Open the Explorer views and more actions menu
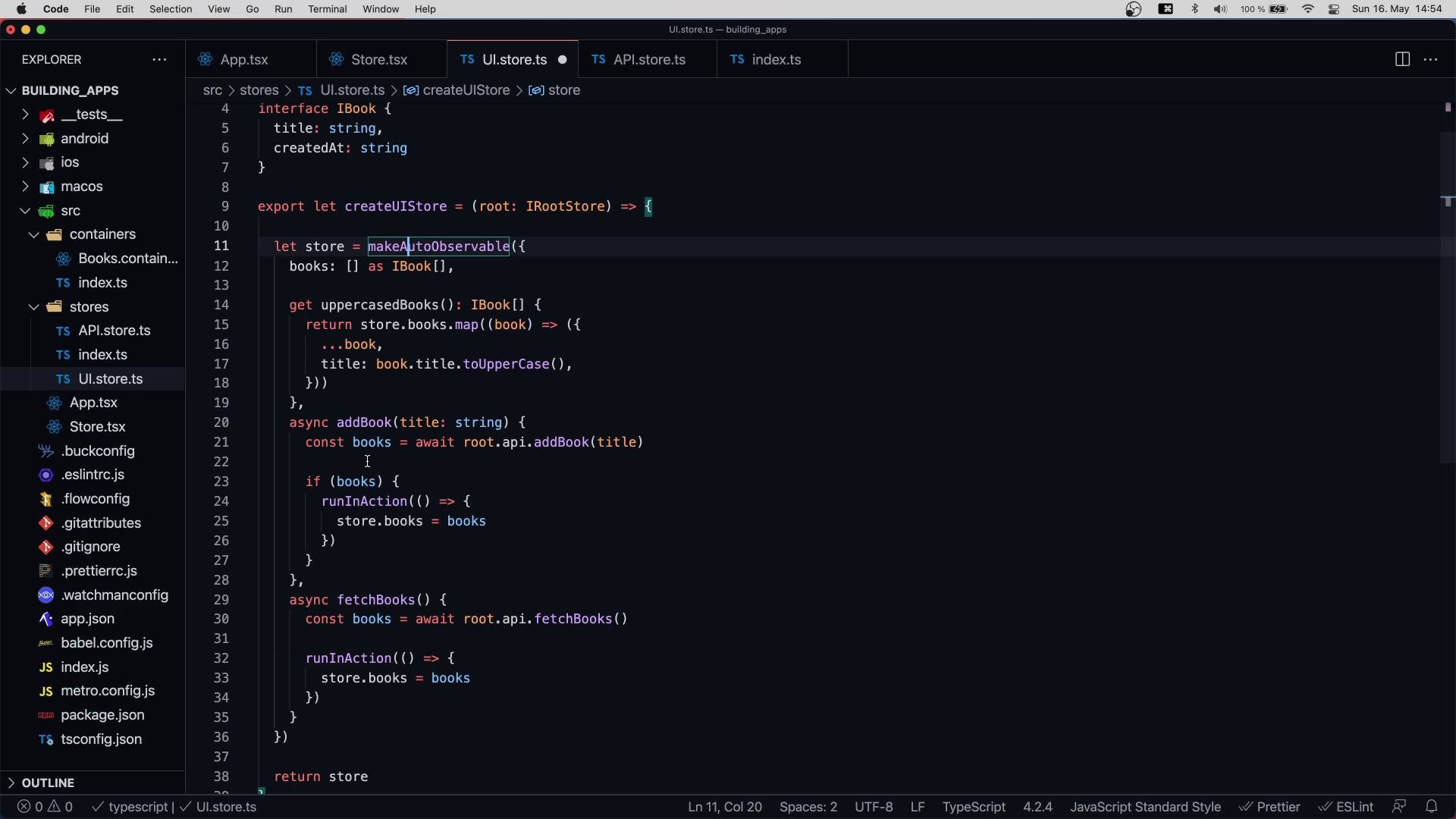 point(159,59)
